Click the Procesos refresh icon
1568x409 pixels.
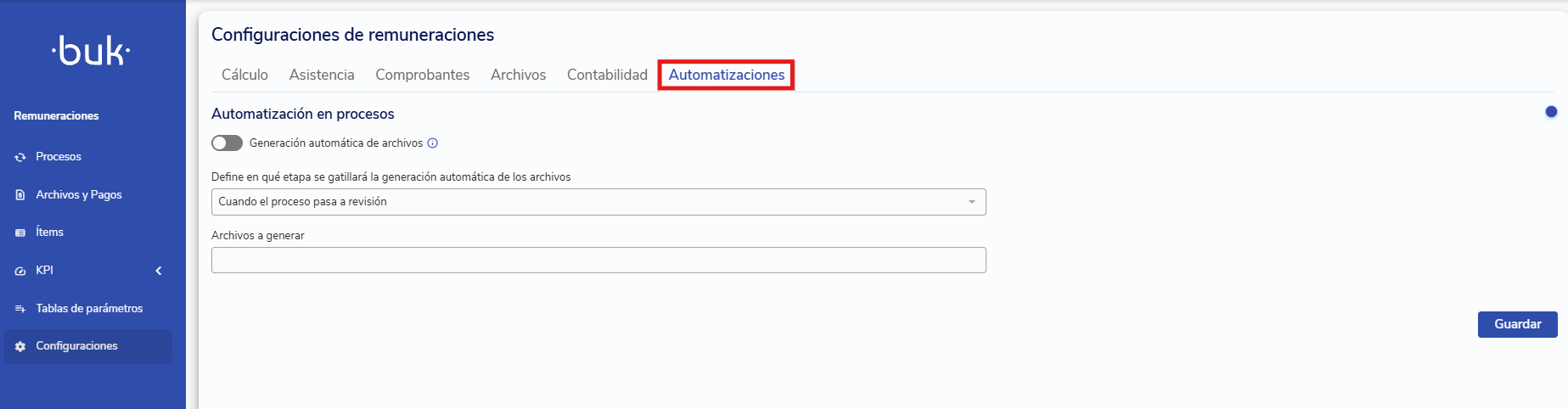(20, 157)
